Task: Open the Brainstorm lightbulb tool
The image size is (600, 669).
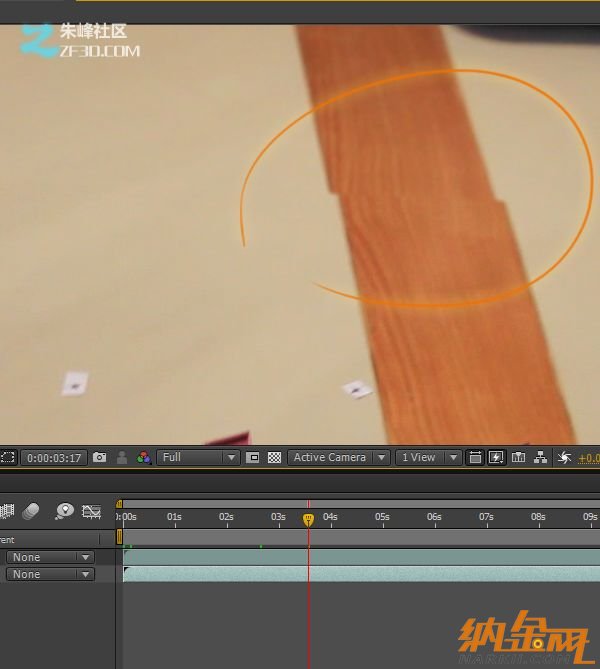Action: point(64,511)
